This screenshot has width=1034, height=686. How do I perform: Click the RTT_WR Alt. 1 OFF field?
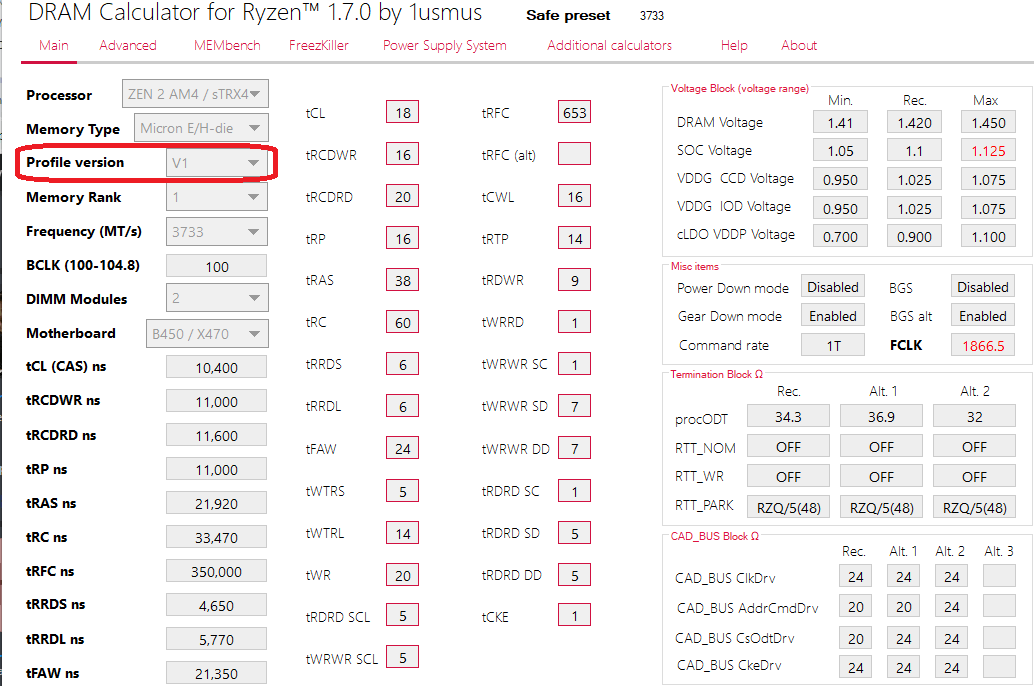pyautogui.click(x=881, y=476)
